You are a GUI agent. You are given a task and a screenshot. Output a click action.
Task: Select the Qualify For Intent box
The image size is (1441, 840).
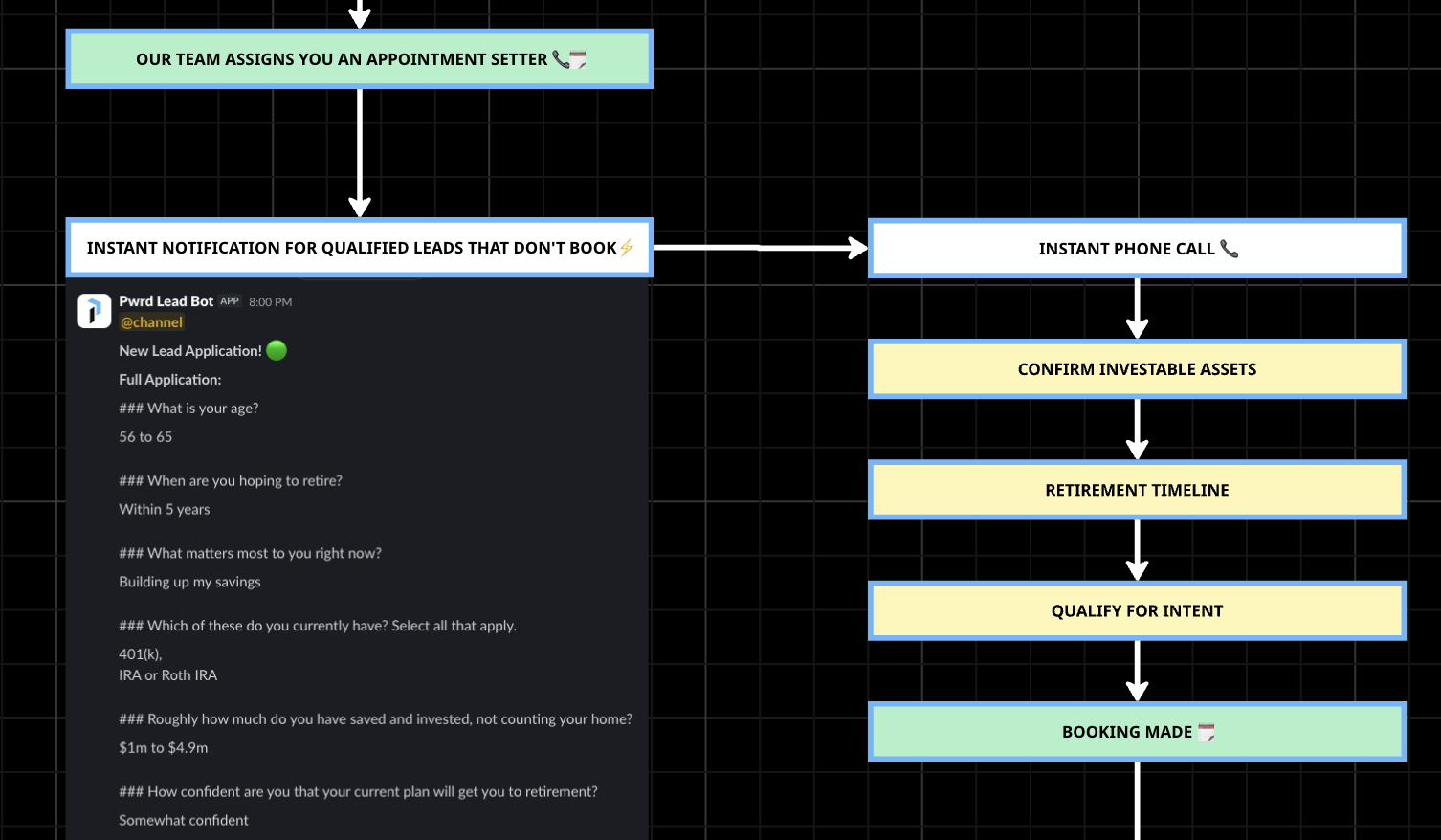(1137, 611)
